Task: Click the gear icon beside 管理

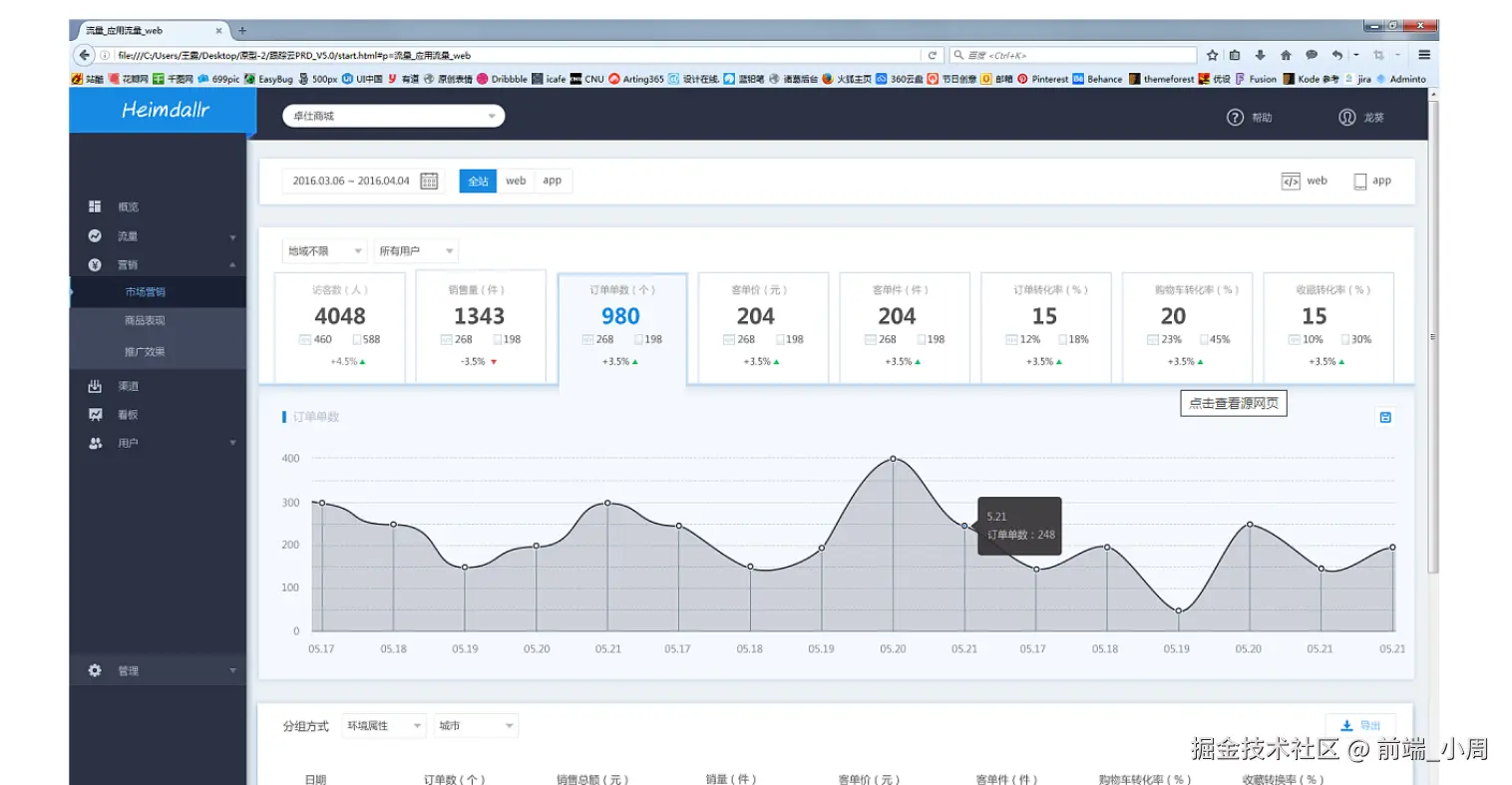Action: 95,670
